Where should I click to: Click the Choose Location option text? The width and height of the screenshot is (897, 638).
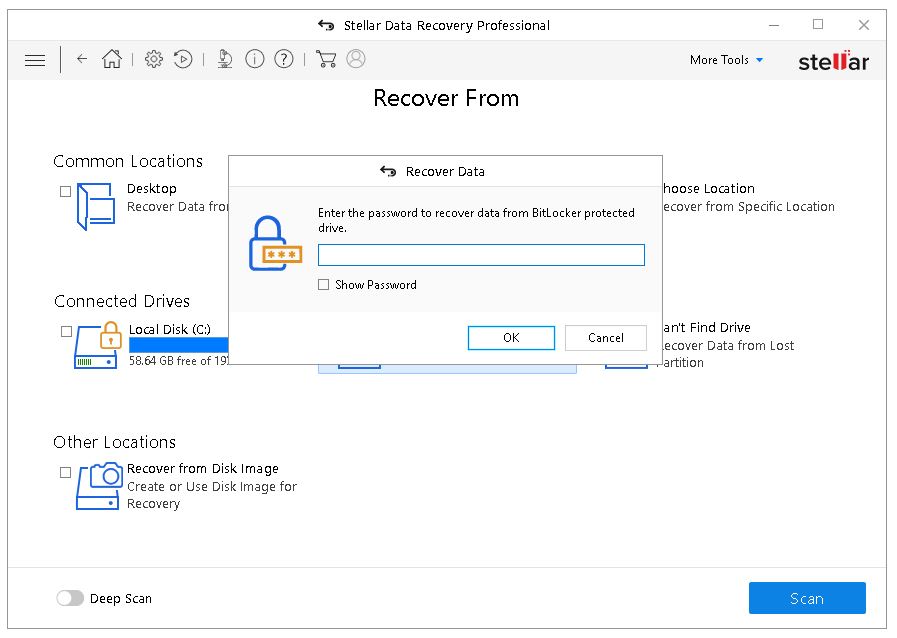click(x=709, y=188)
